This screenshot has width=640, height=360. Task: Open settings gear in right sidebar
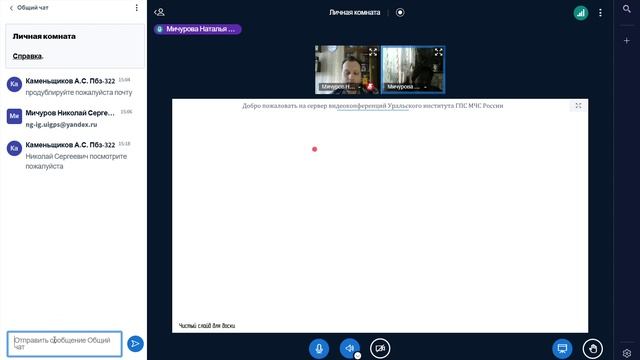[627, 353]
